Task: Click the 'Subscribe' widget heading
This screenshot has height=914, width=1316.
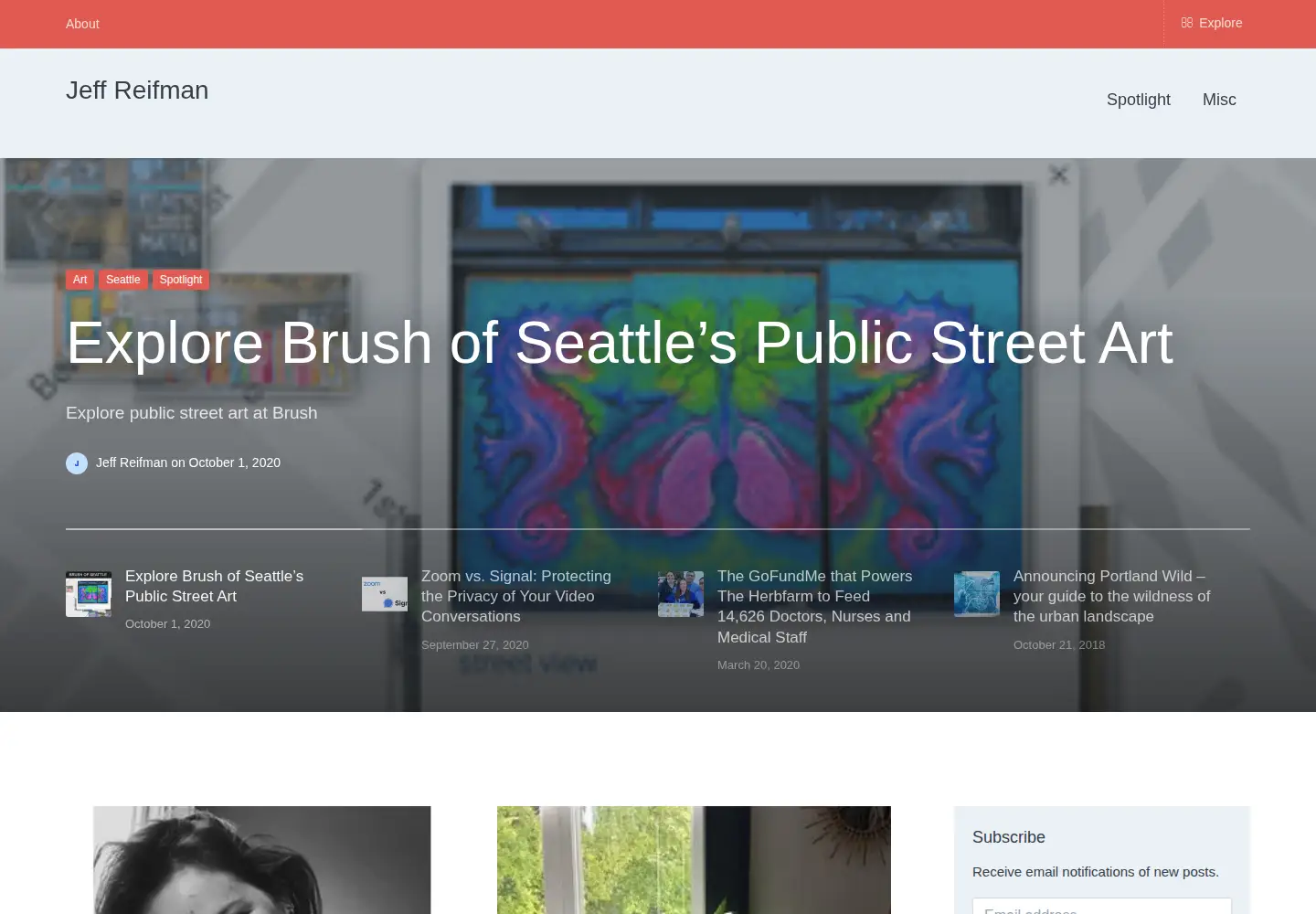Action: point(1009,837)
